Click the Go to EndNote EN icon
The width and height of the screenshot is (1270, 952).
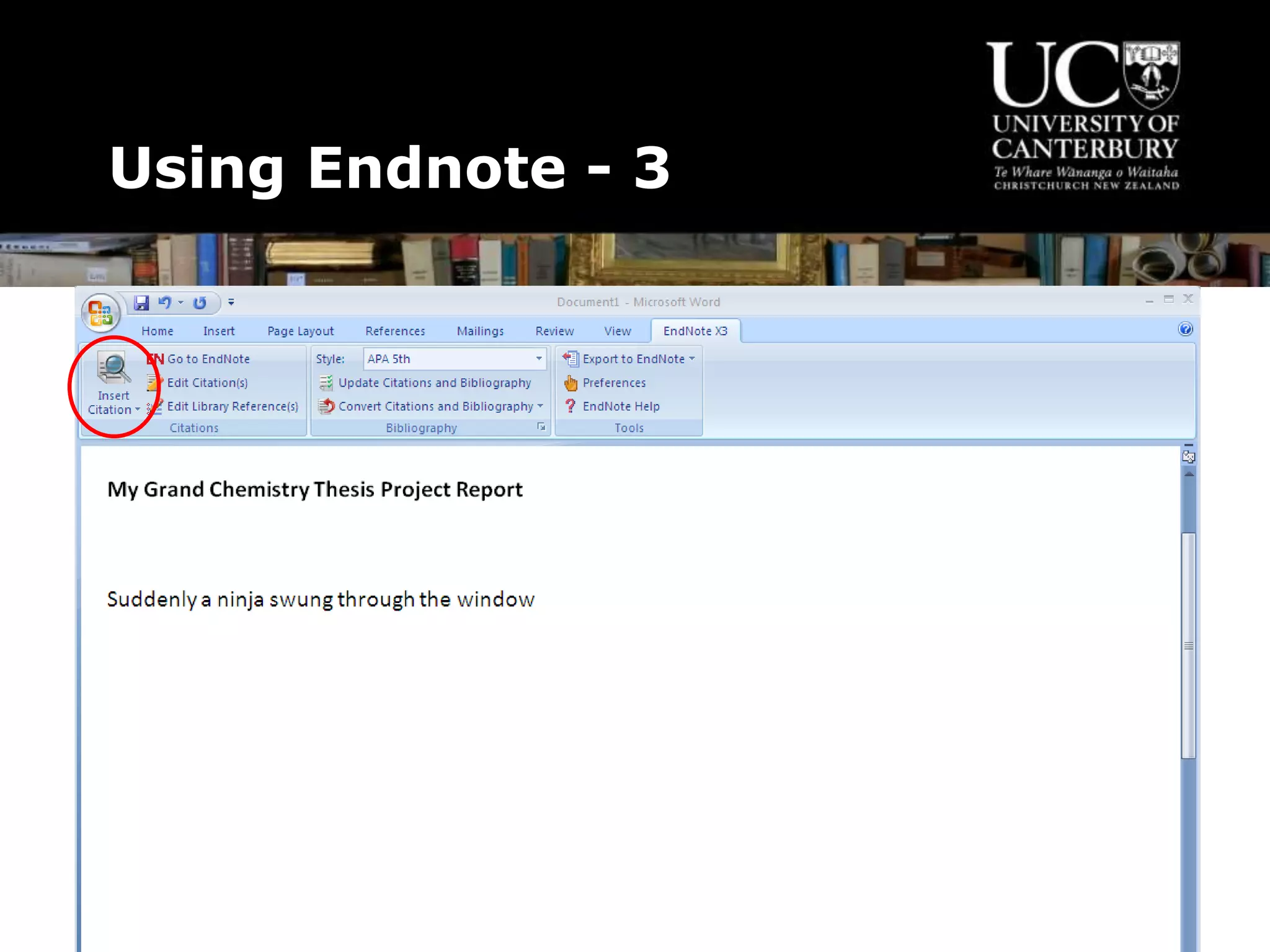point(156,359)
